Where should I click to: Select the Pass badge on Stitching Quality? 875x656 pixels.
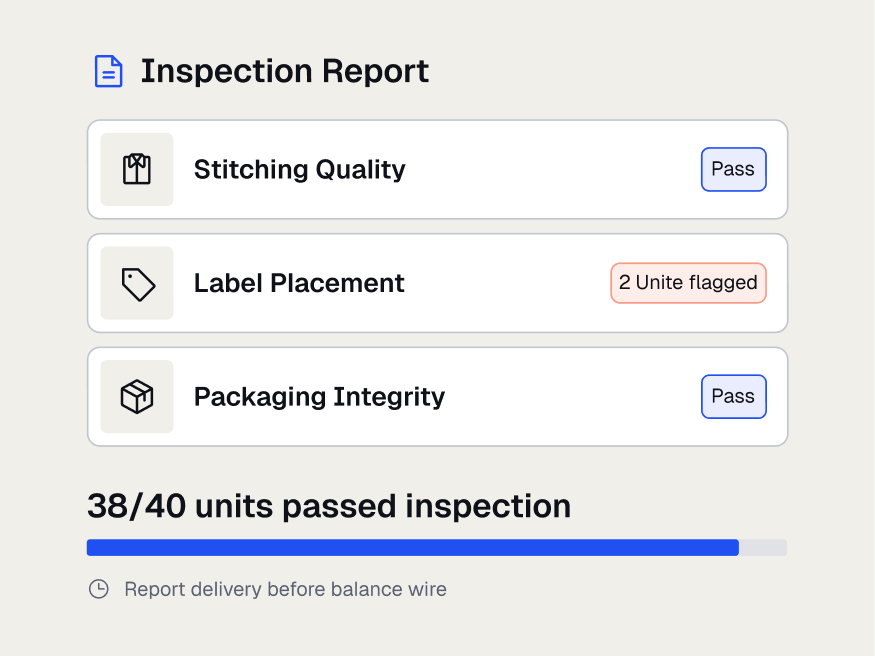click(x=733, y=169)
